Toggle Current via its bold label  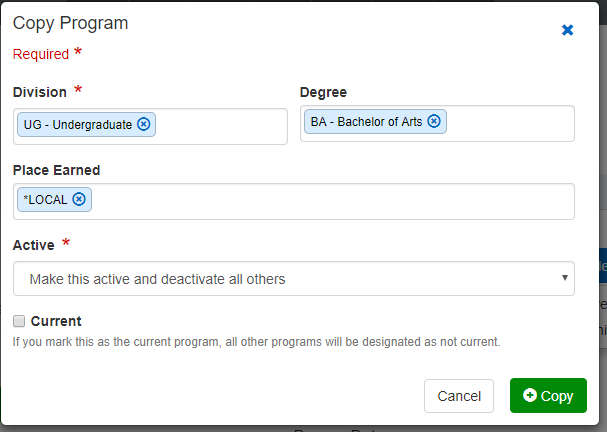56,321
